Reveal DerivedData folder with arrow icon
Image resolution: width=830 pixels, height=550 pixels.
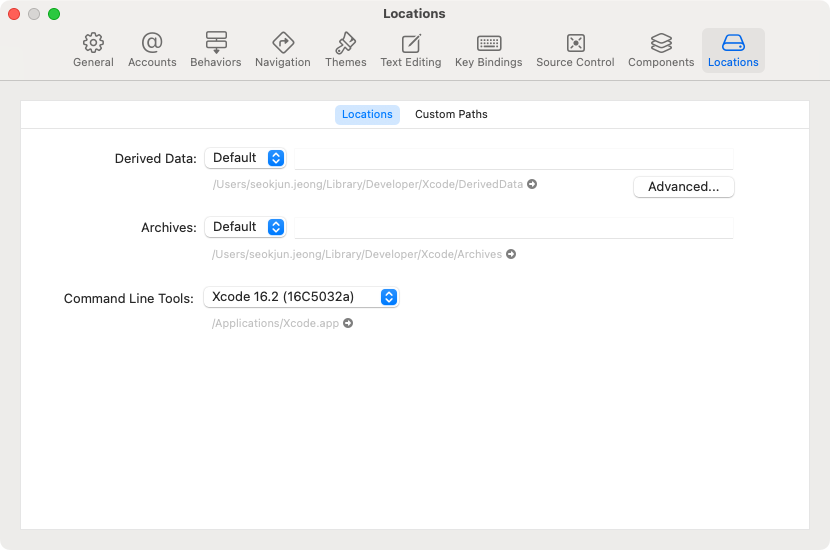(x=532, y=184)
